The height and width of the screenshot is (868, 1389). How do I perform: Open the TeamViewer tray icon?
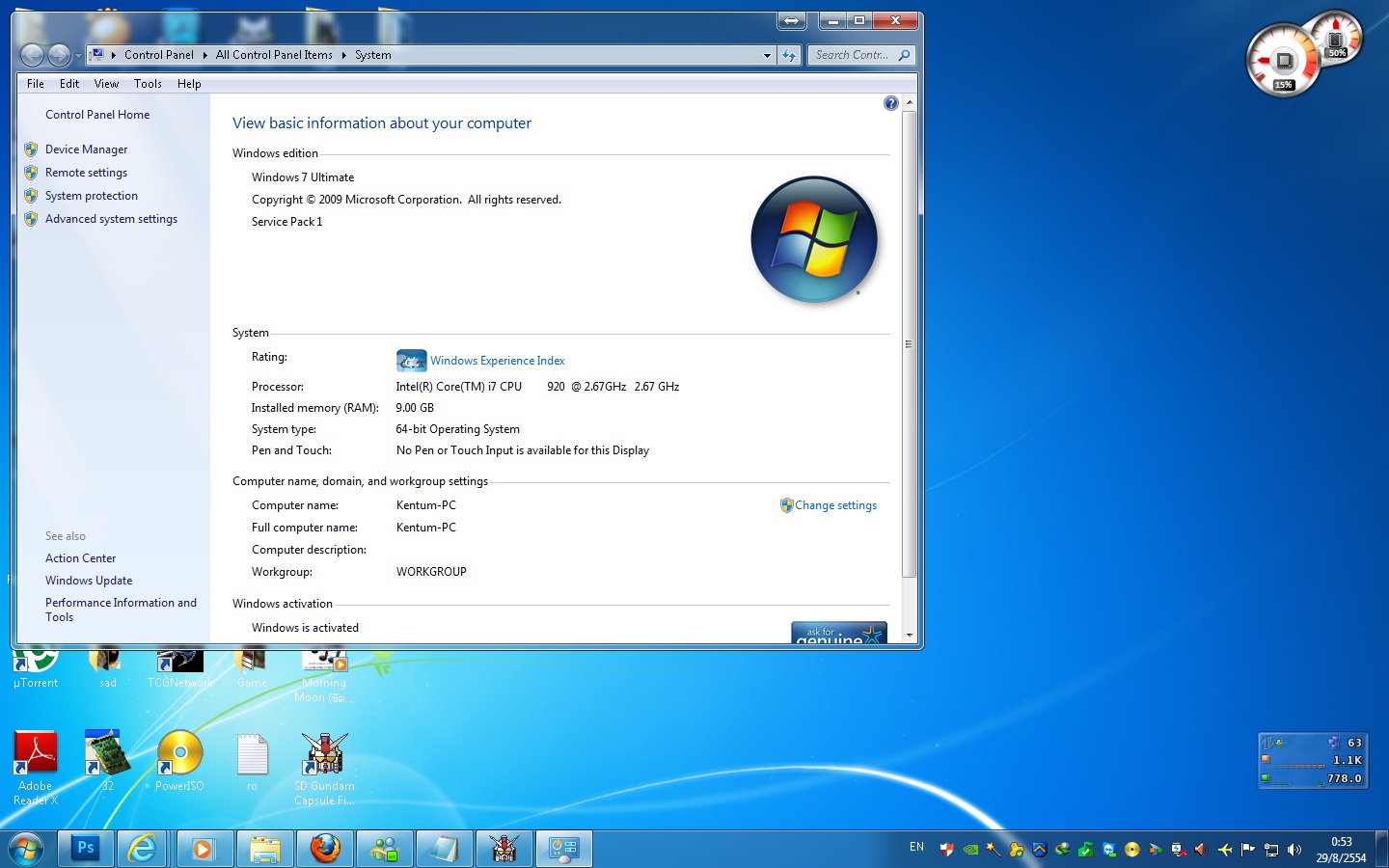(x=1109, y=850)
